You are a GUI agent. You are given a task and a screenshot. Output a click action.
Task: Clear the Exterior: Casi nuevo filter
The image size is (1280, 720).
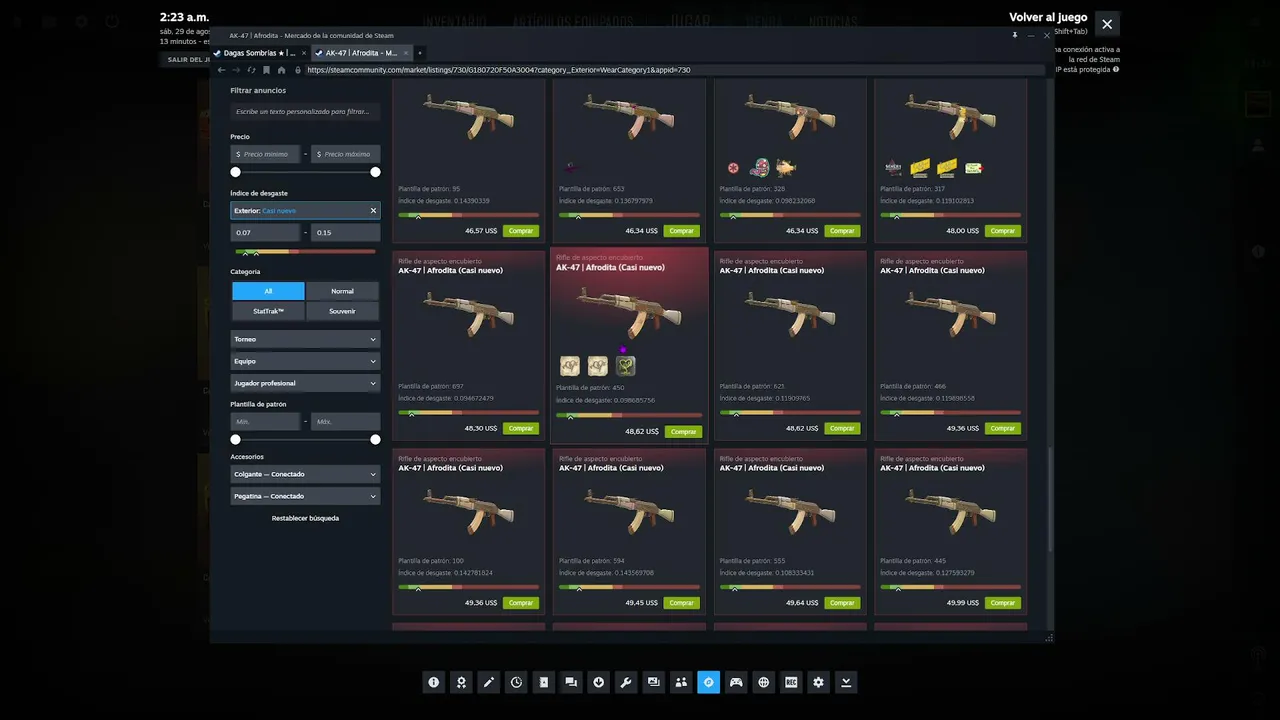tap(373, 211)
